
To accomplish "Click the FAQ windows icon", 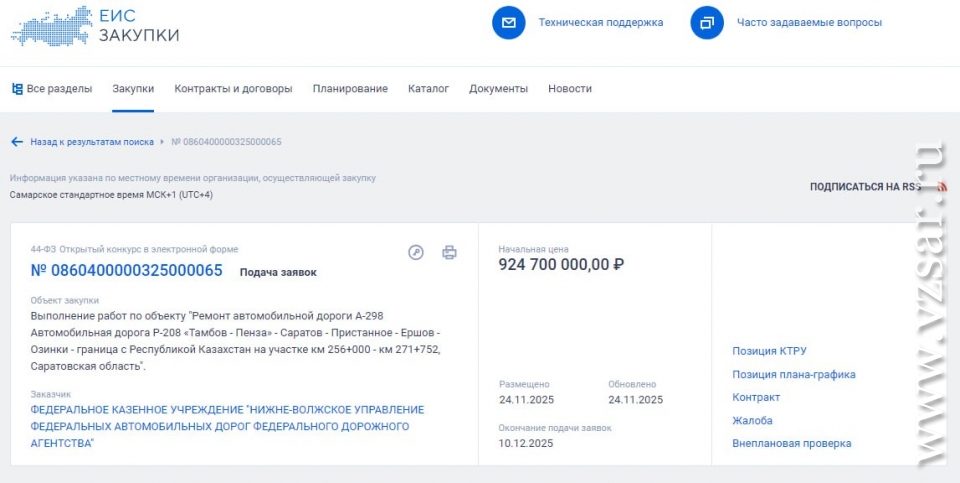I will coord(706,22).
